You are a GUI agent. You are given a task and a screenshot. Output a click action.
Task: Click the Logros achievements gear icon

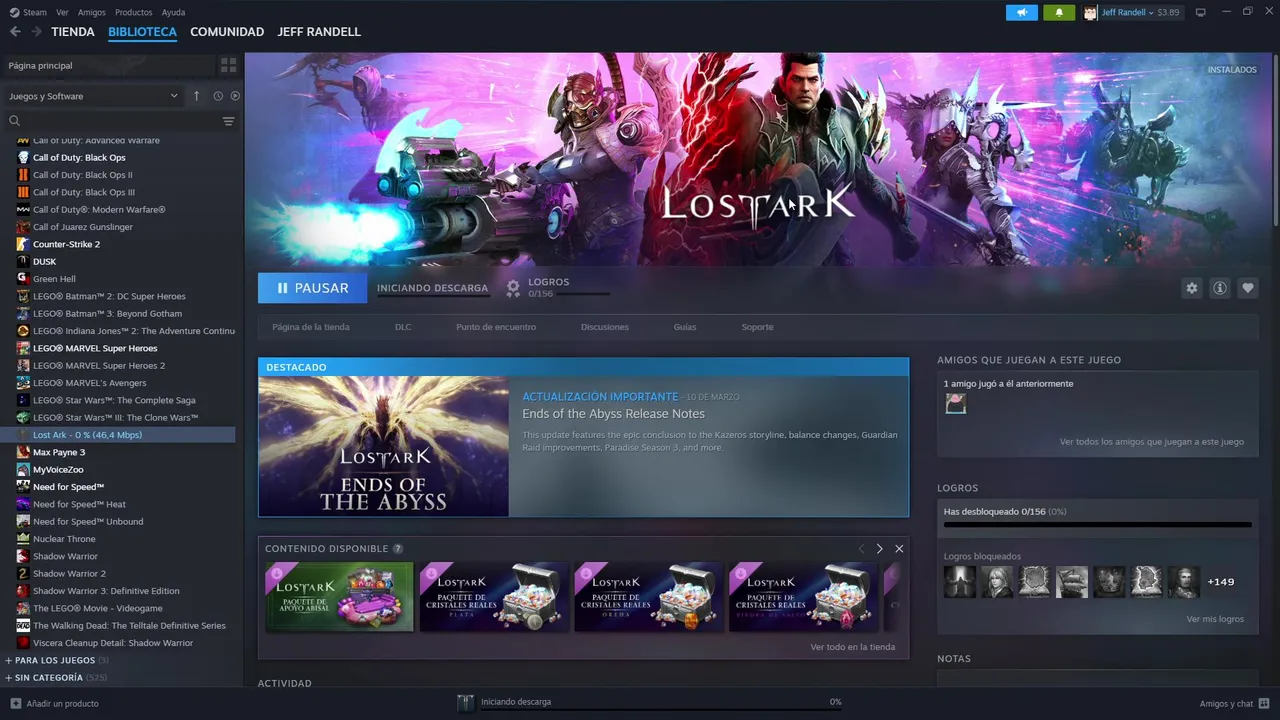click(513, 288)
